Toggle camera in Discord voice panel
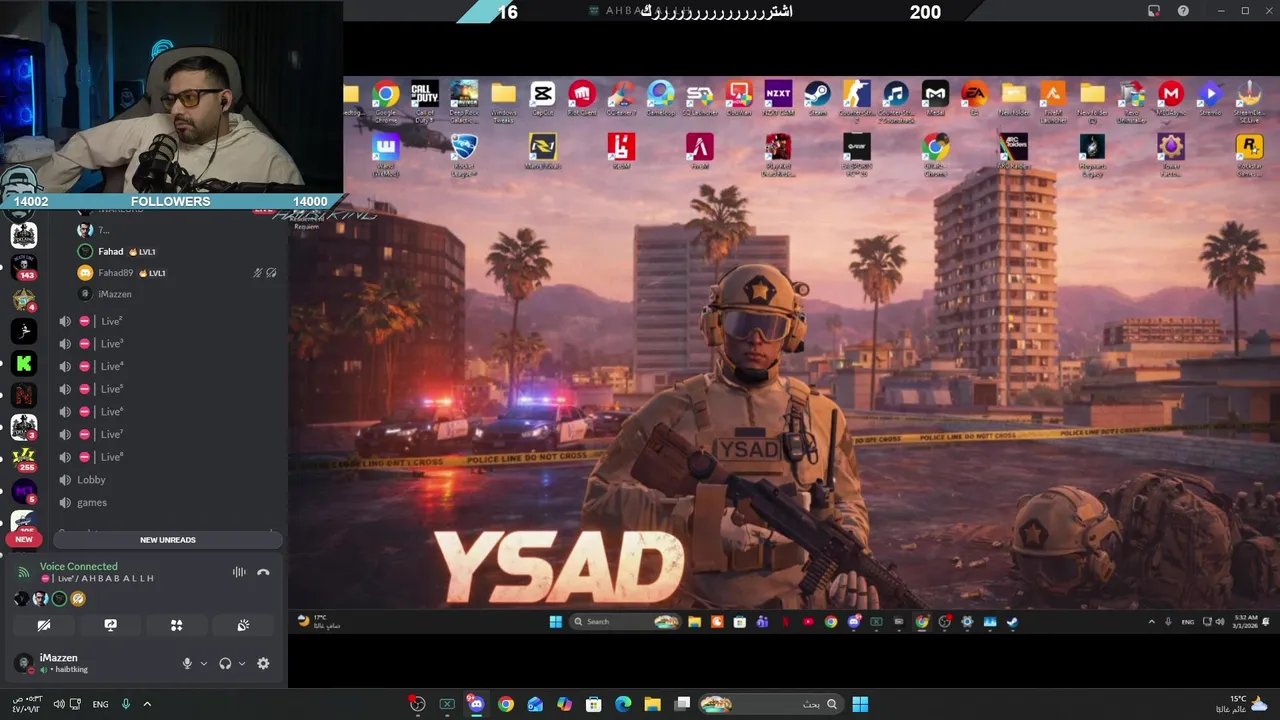The height and width of the screenshot is (720, 1280). pos(44,625)
